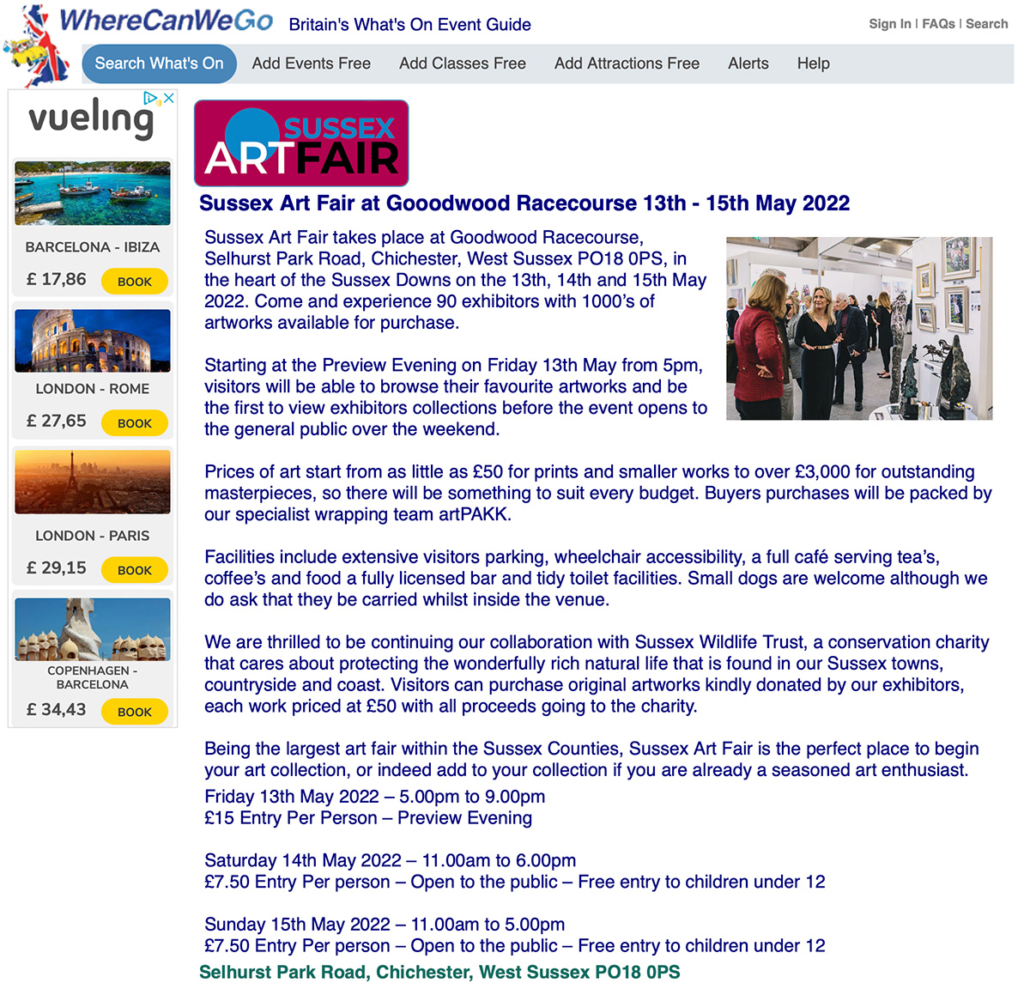Click the green Selhurst Park Road address

pos(439,972)
